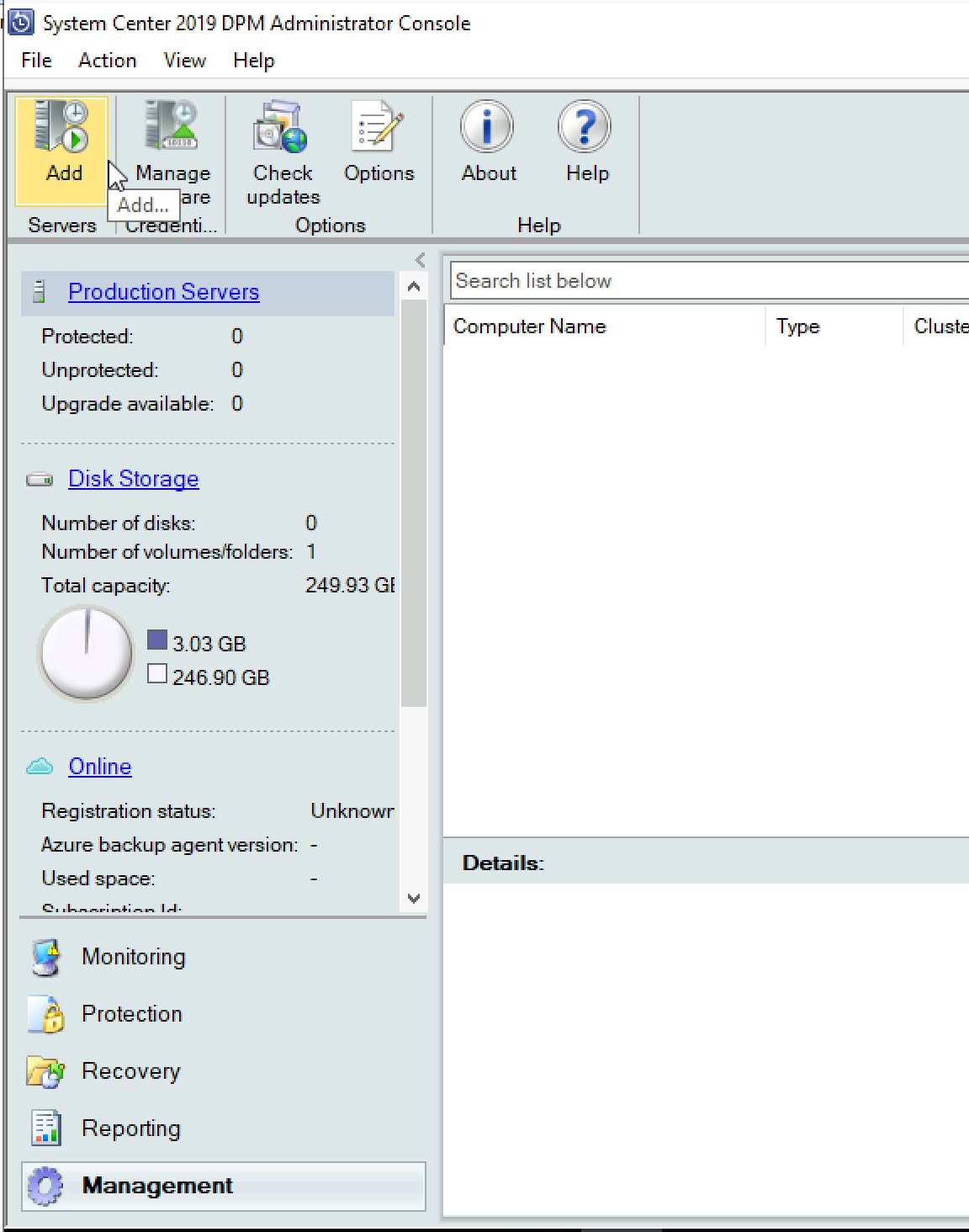969x1232 pixels.
Task: Click the "Registration status:" label
Action: tap(129, 811)
